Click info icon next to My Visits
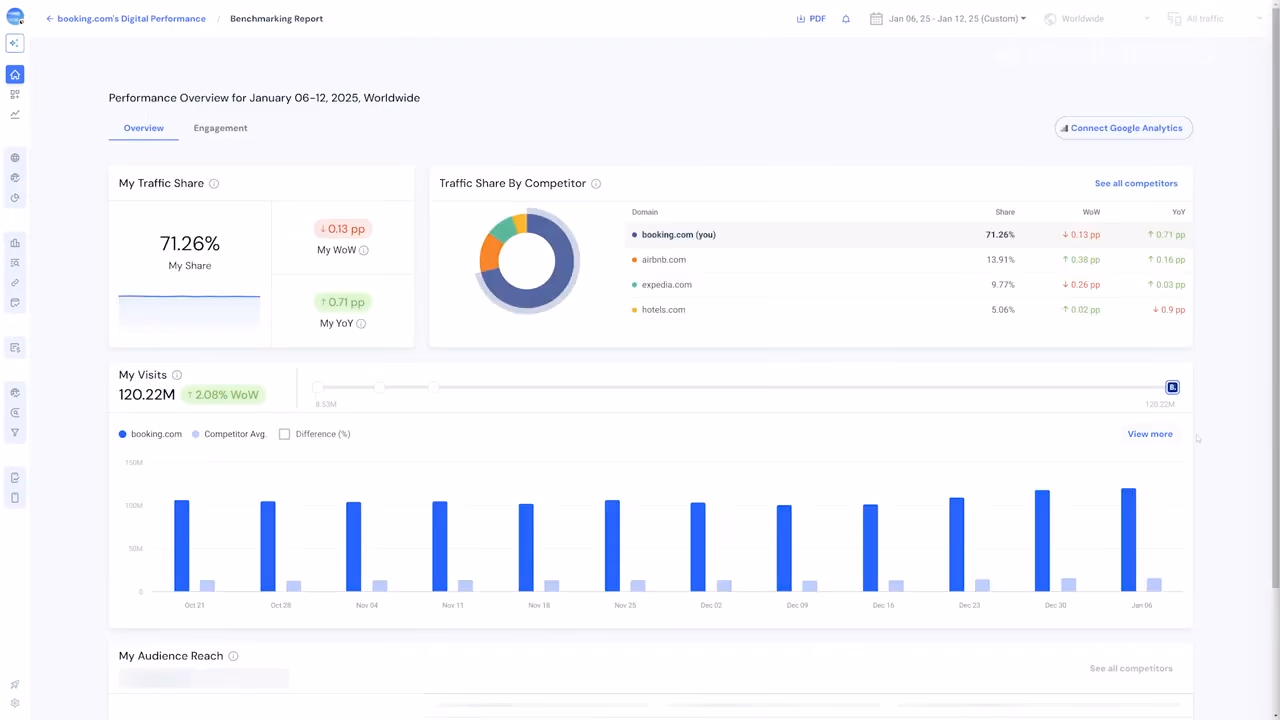The image size is (1280, 720). click(177, 375)
